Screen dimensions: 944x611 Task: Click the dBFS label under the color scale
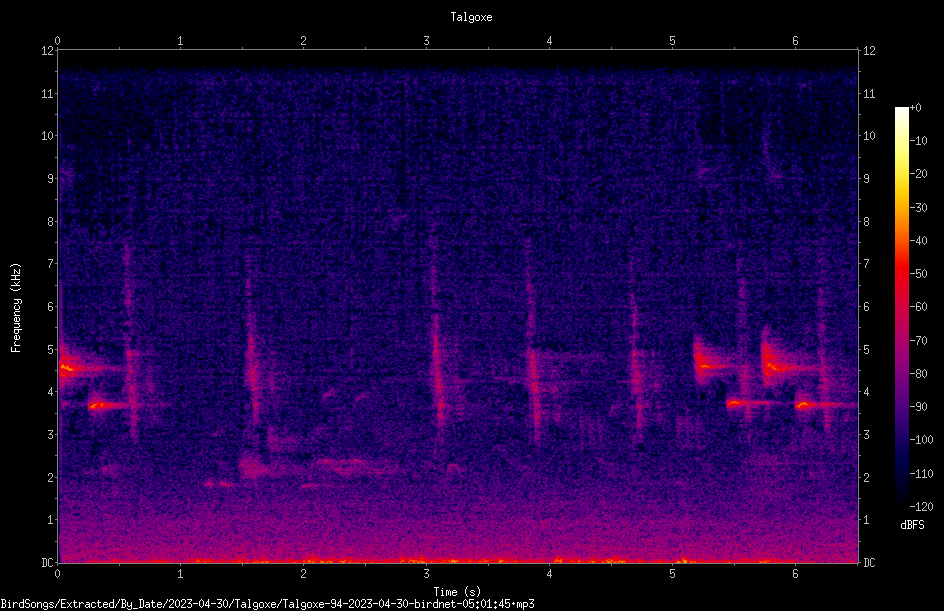click(912, 525)
